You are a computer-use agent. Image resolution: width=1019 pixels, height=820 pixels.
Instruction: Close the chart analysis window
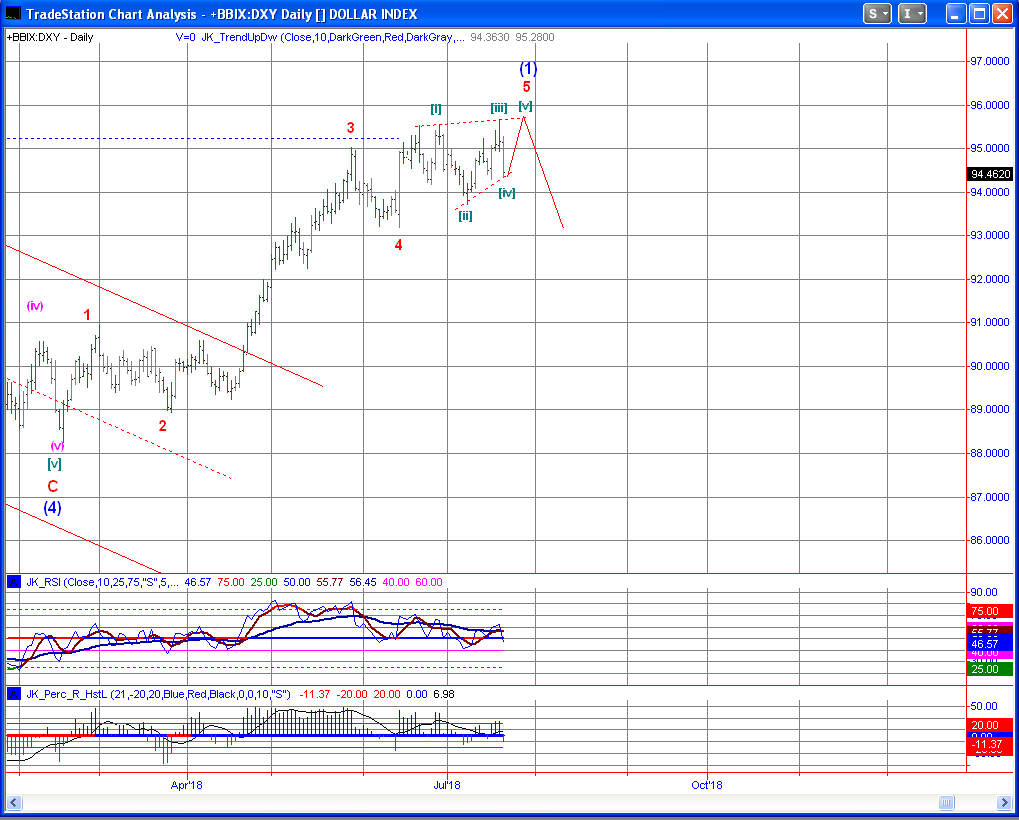pos(1003,14)
